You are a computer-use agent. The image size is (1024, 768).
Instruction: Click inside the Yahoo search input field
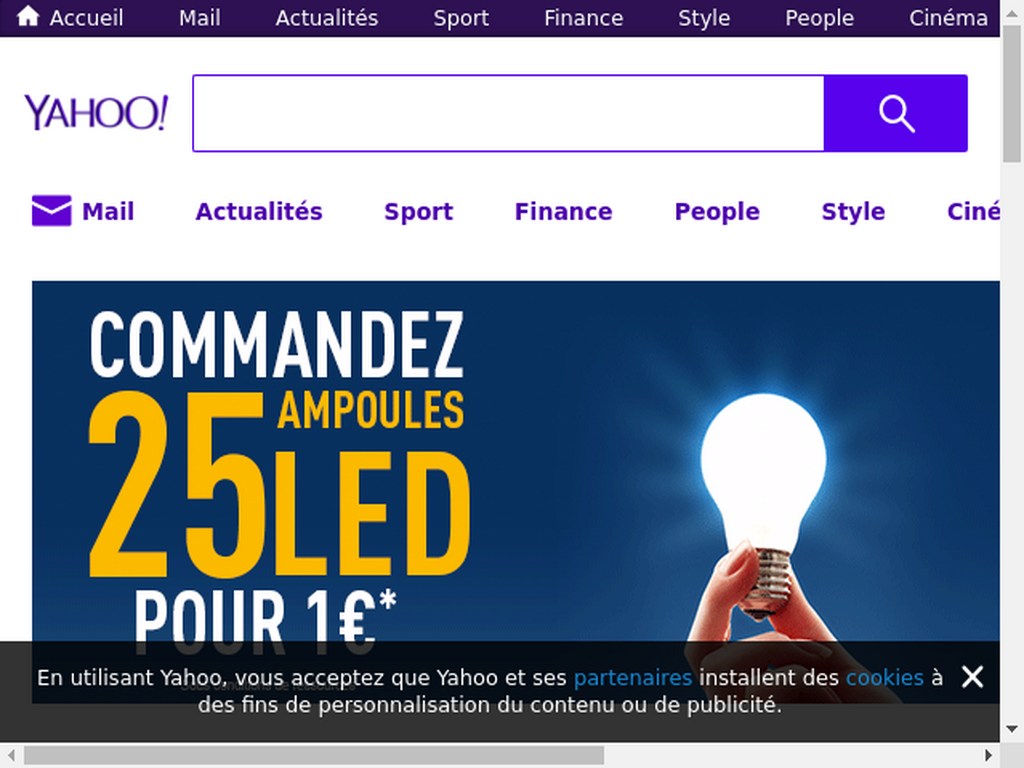point(509,114)
